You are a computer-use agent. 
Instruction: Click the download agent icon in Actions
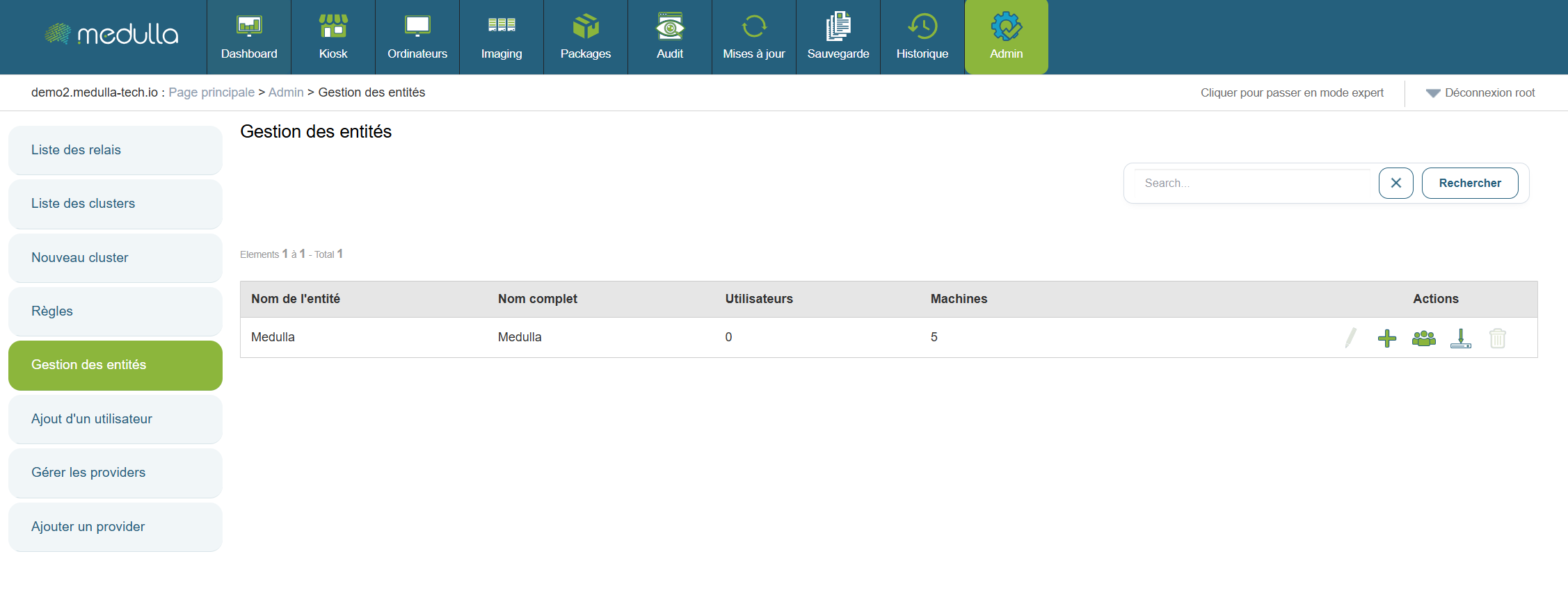click(1460, 338)
